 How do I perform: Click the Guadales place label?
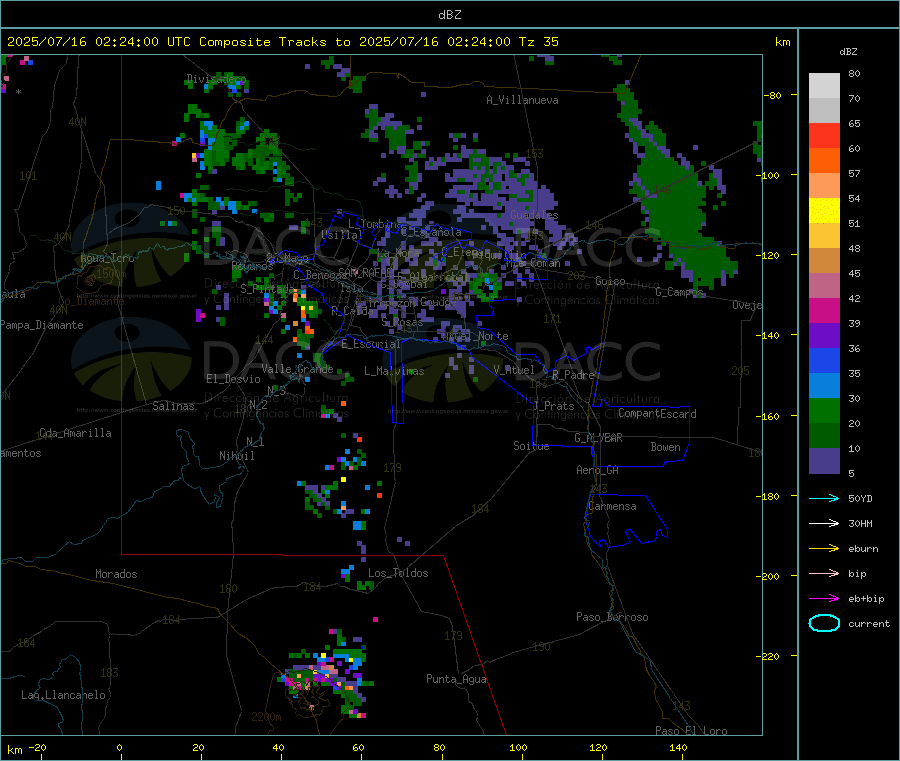coord(534,215)
